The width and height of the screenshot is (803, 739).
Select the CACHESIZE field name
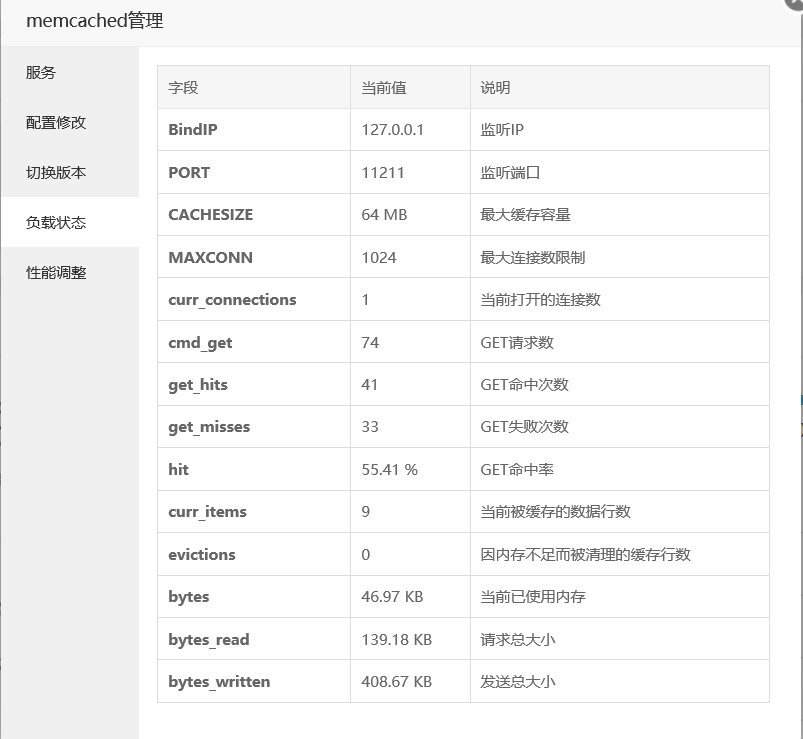[x=210, y=215]
